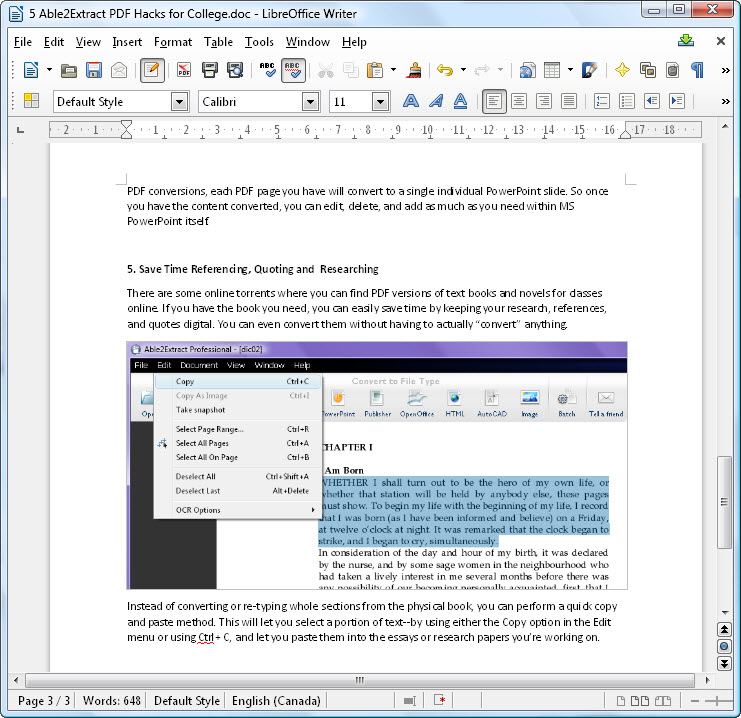Open the Navigation circle button
The height and width of the screenshot is (718, 741).
(724, 646)
